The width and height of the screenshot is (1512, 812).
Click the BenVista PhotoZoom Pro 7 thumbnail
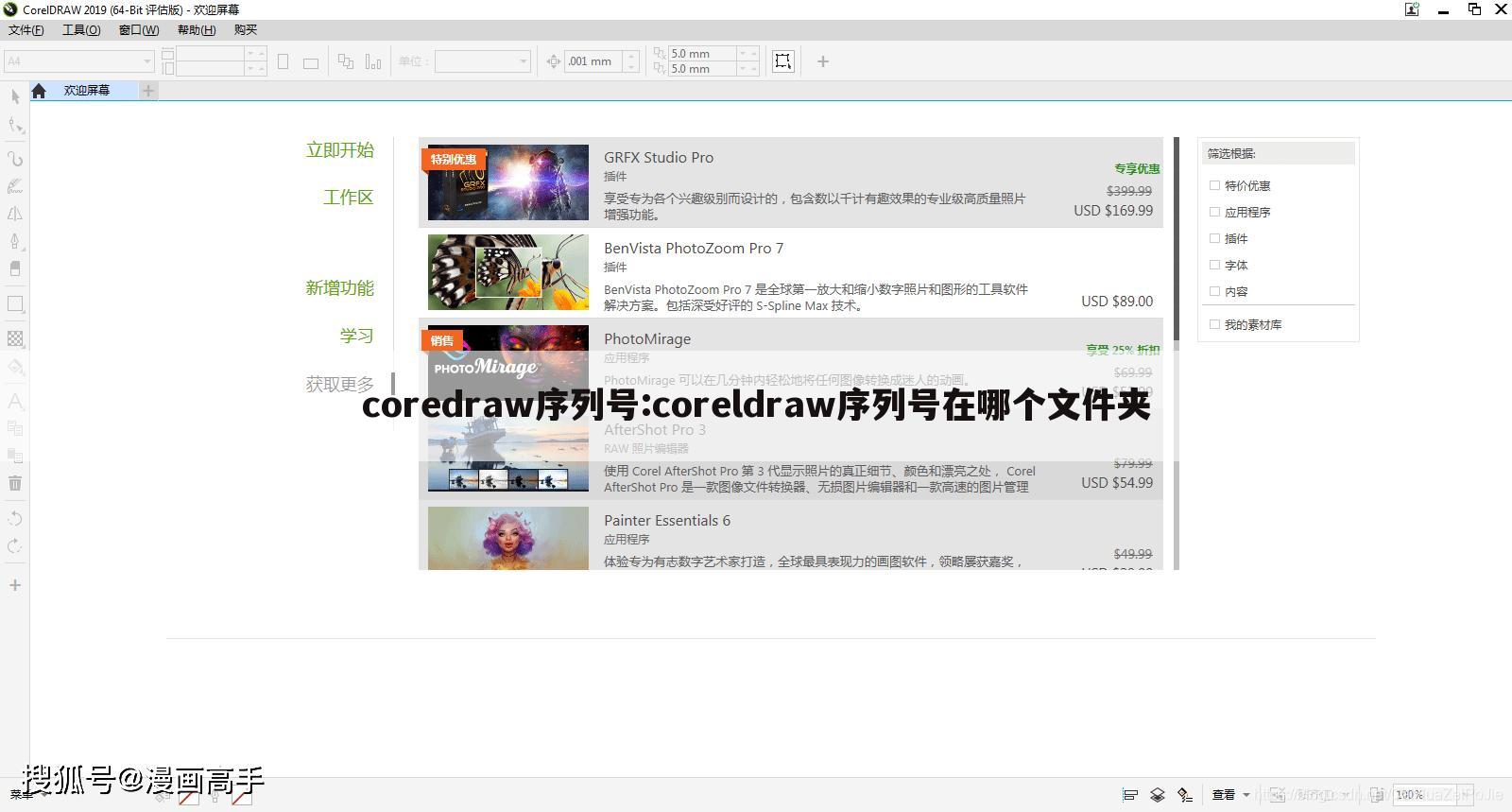(x=508, y=272)
